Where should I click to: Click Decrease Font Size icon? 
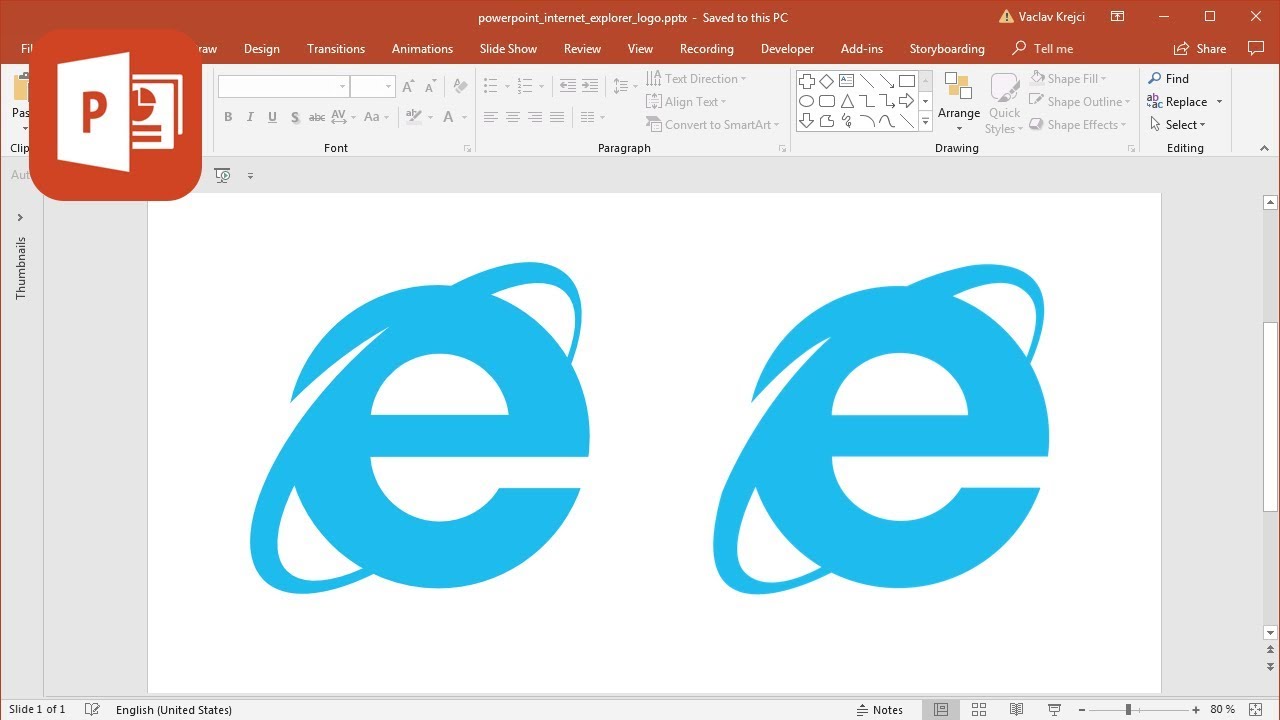click(430, 87)
